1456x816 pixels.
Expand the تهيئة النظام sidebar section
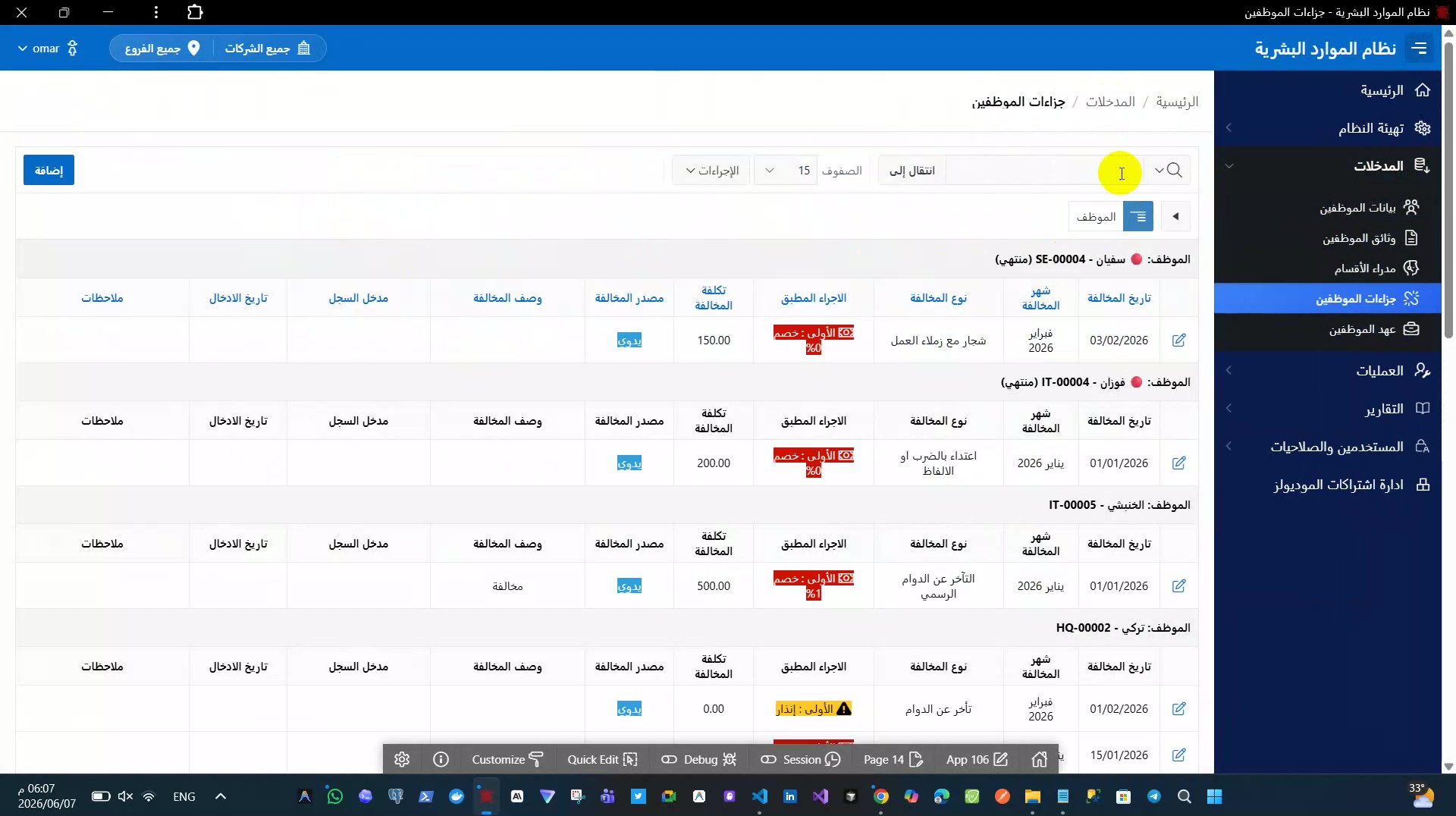pyautogui.click(x=1328, y=128)
